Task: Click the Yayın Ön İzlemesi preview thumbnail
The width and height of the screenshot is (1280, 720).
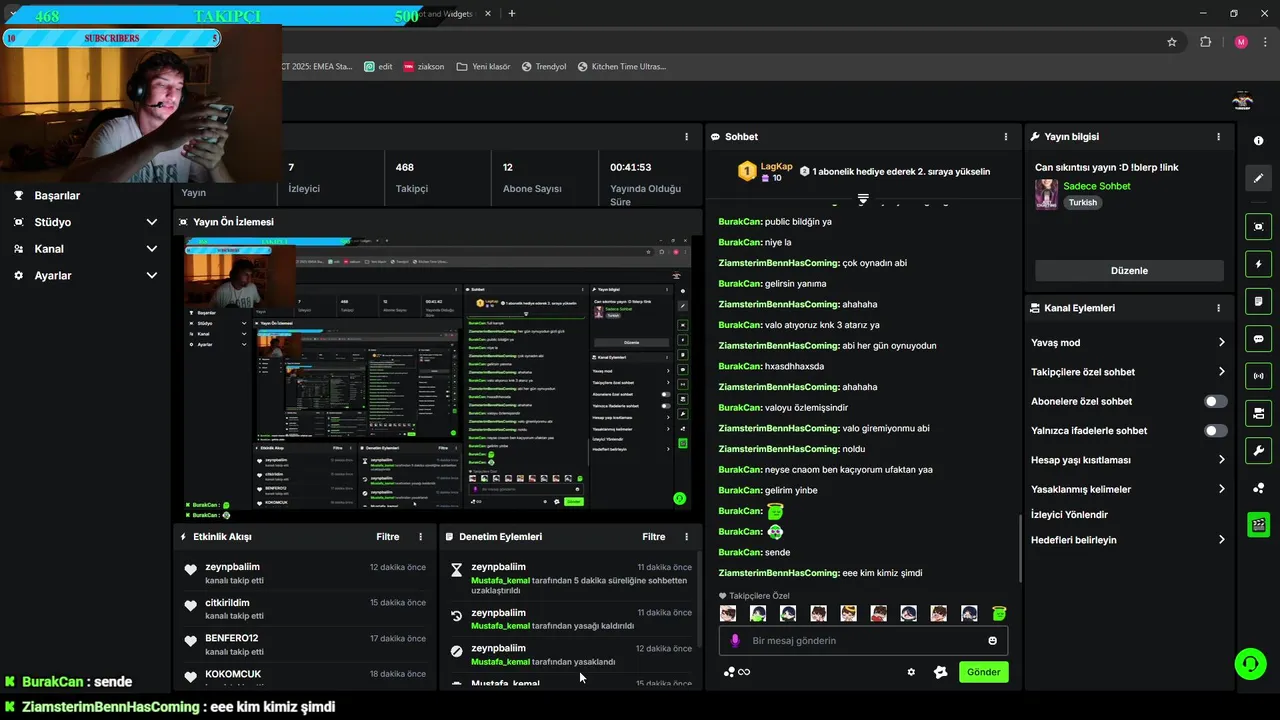Action: (437, 376)
